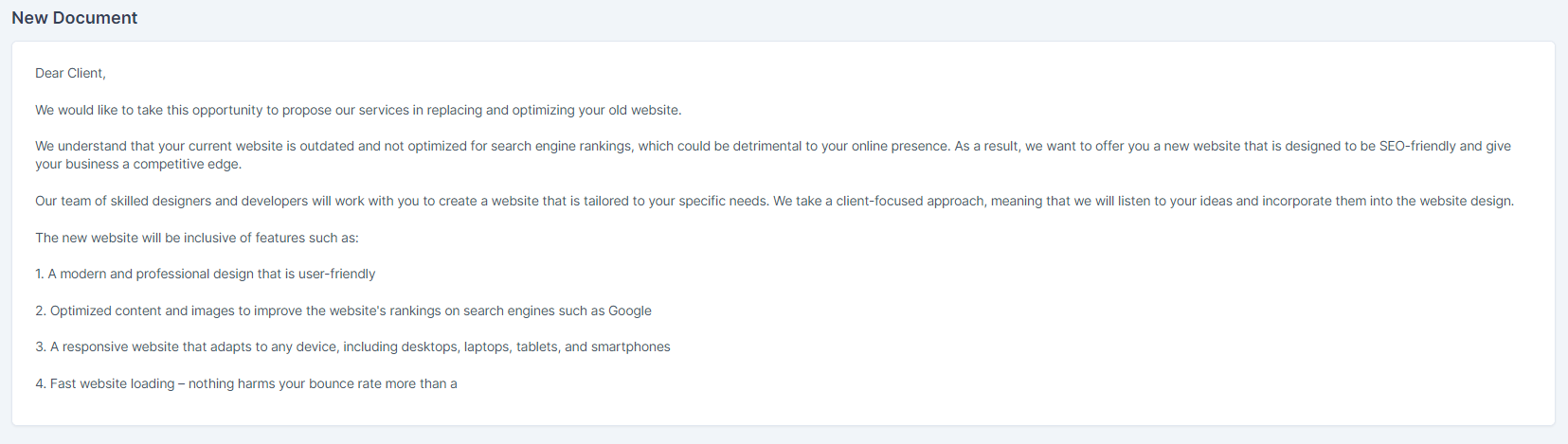Click the phrase 'client-focused approach'
The image size is (1568, 444).
click(x=910, y=201)
